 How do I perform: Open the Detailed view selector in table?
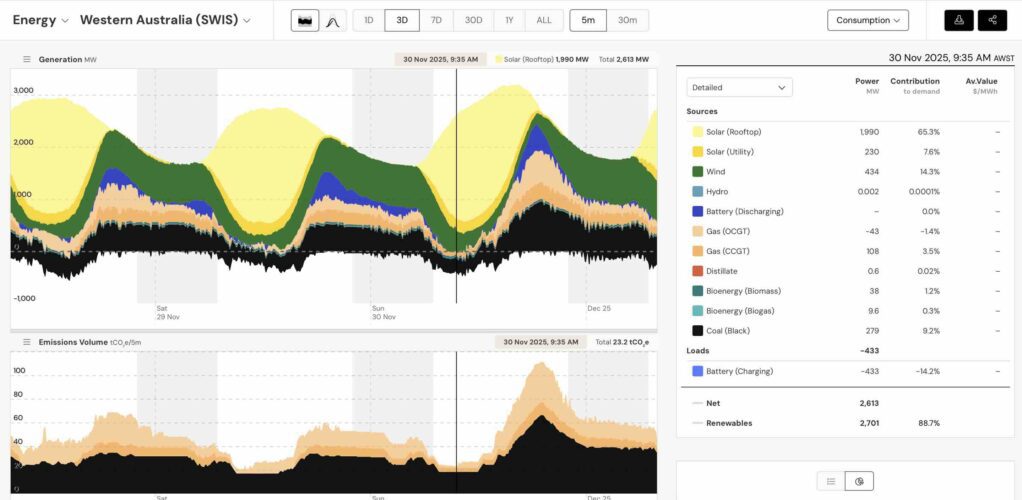click(x=739, y=87)
